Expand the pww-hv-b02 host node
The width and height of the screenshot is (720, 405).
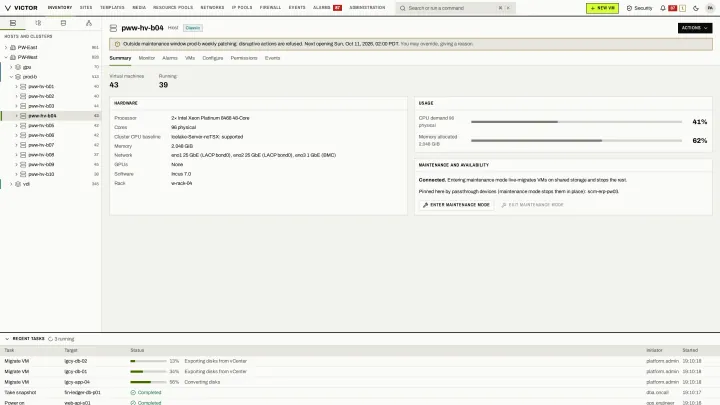[16, 96]
